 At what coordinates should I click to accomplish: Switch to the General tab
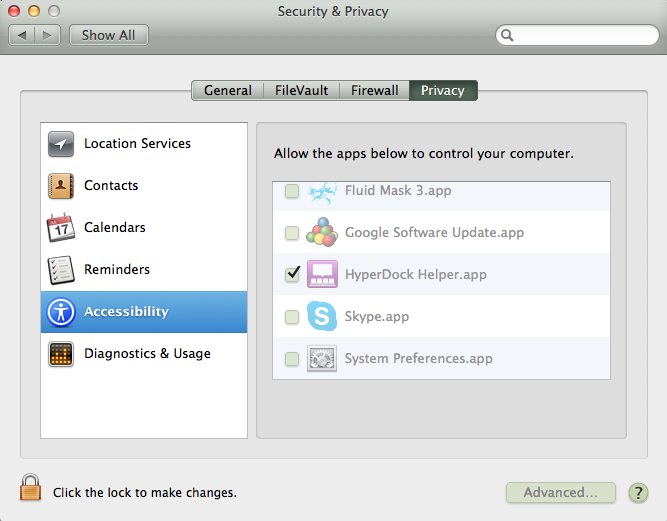[228, 90]
